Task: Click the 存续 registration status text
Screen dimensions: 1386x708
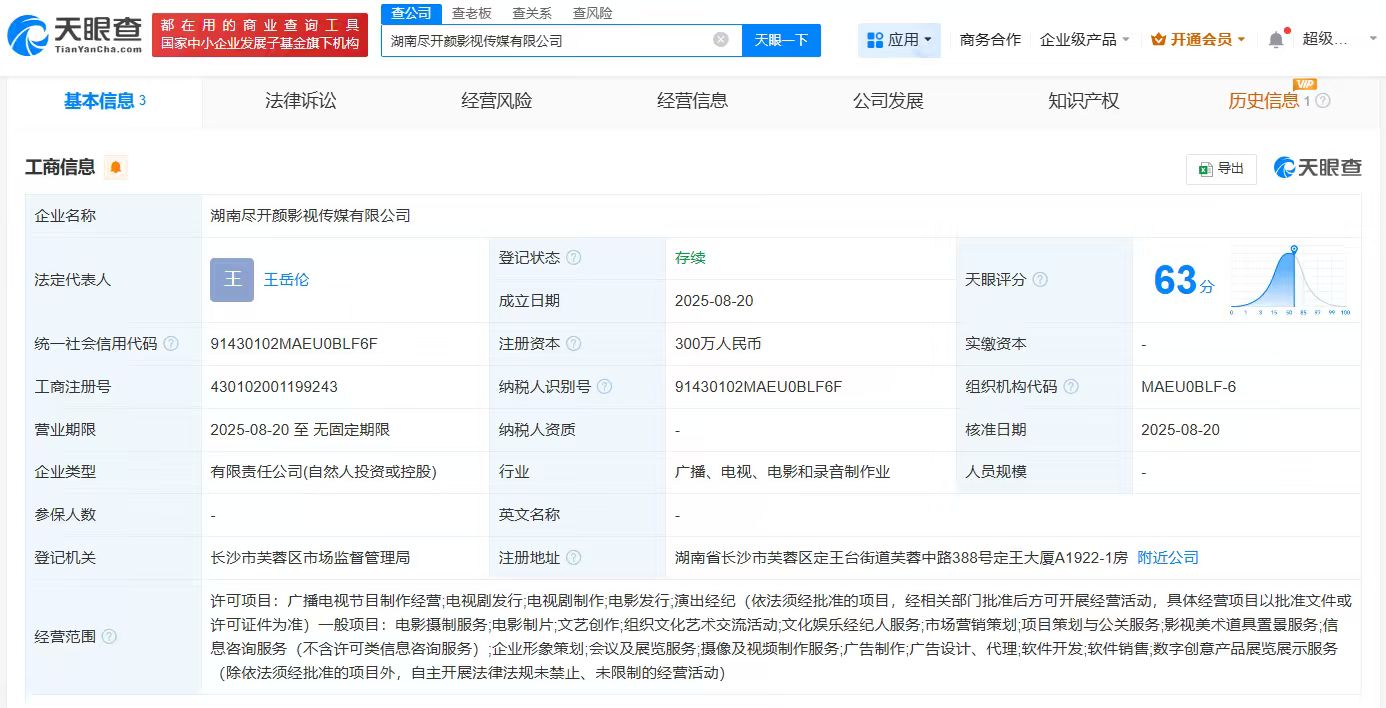Action: click(690, 258)
